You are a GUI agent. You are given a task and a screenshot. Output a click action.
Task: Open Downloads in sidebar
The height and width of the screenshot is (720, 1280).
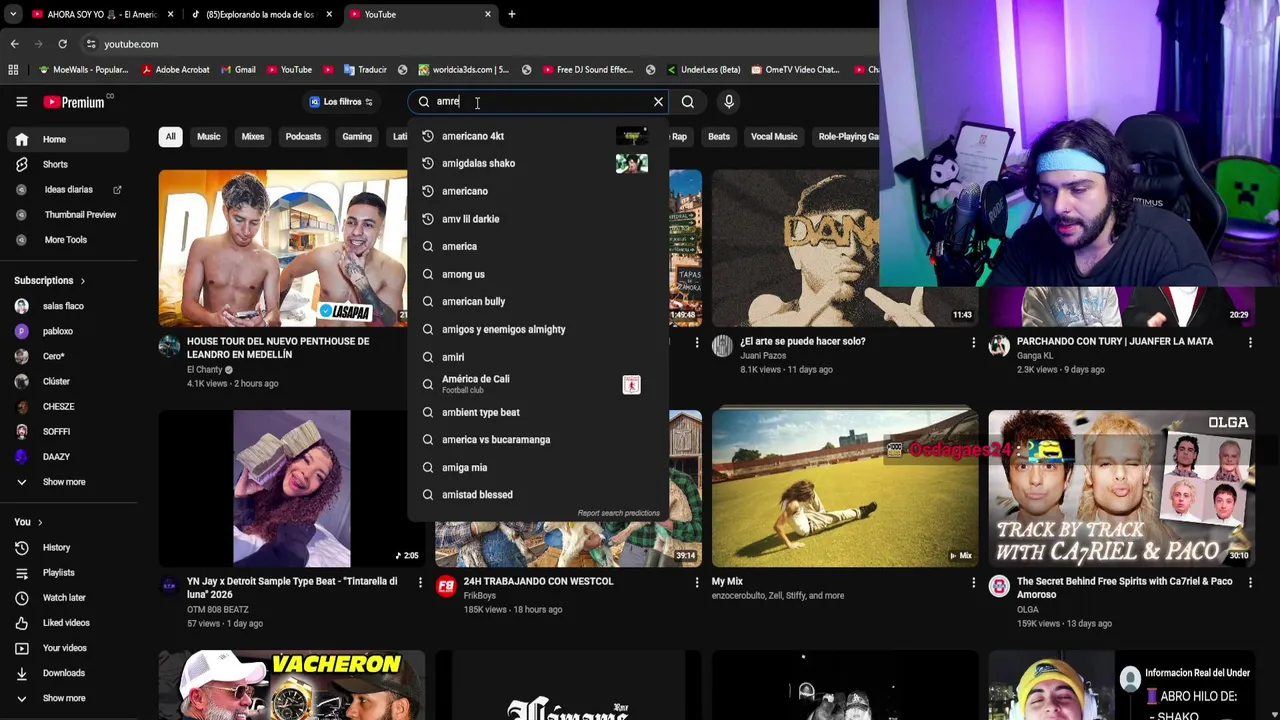68,672
